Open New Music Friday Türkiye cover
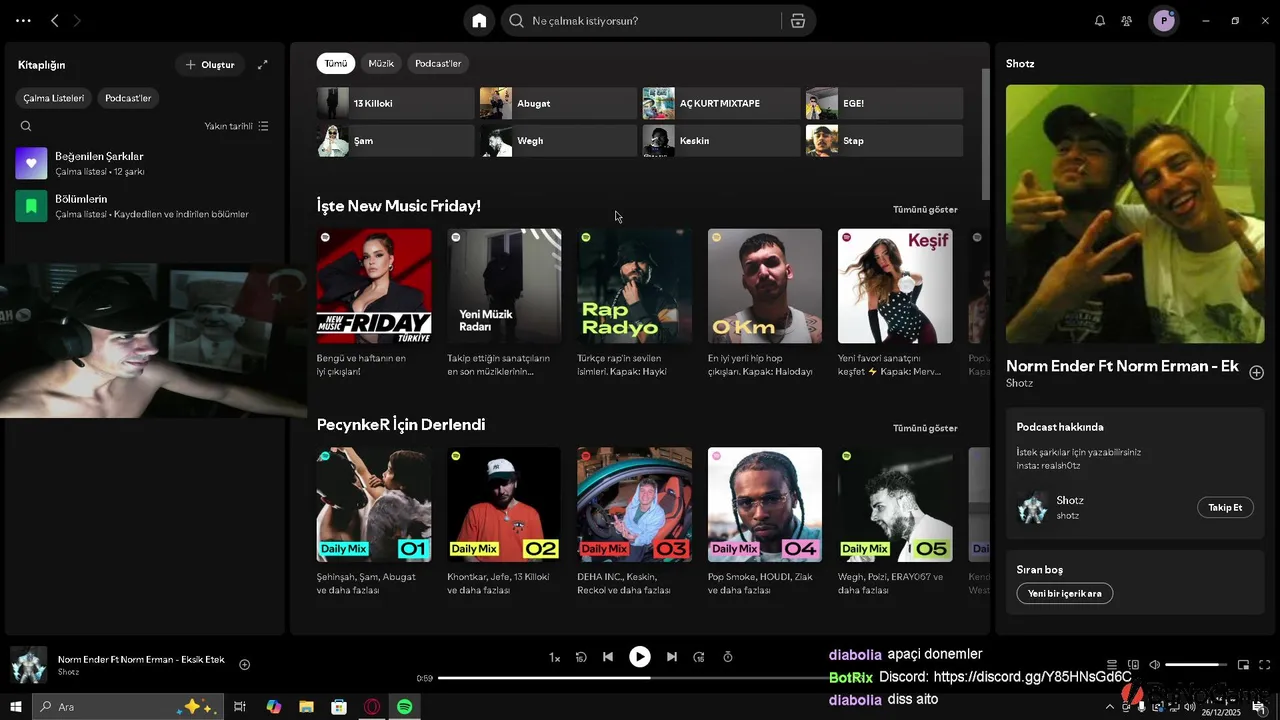The image size is (1280, 720). [374, 286]
